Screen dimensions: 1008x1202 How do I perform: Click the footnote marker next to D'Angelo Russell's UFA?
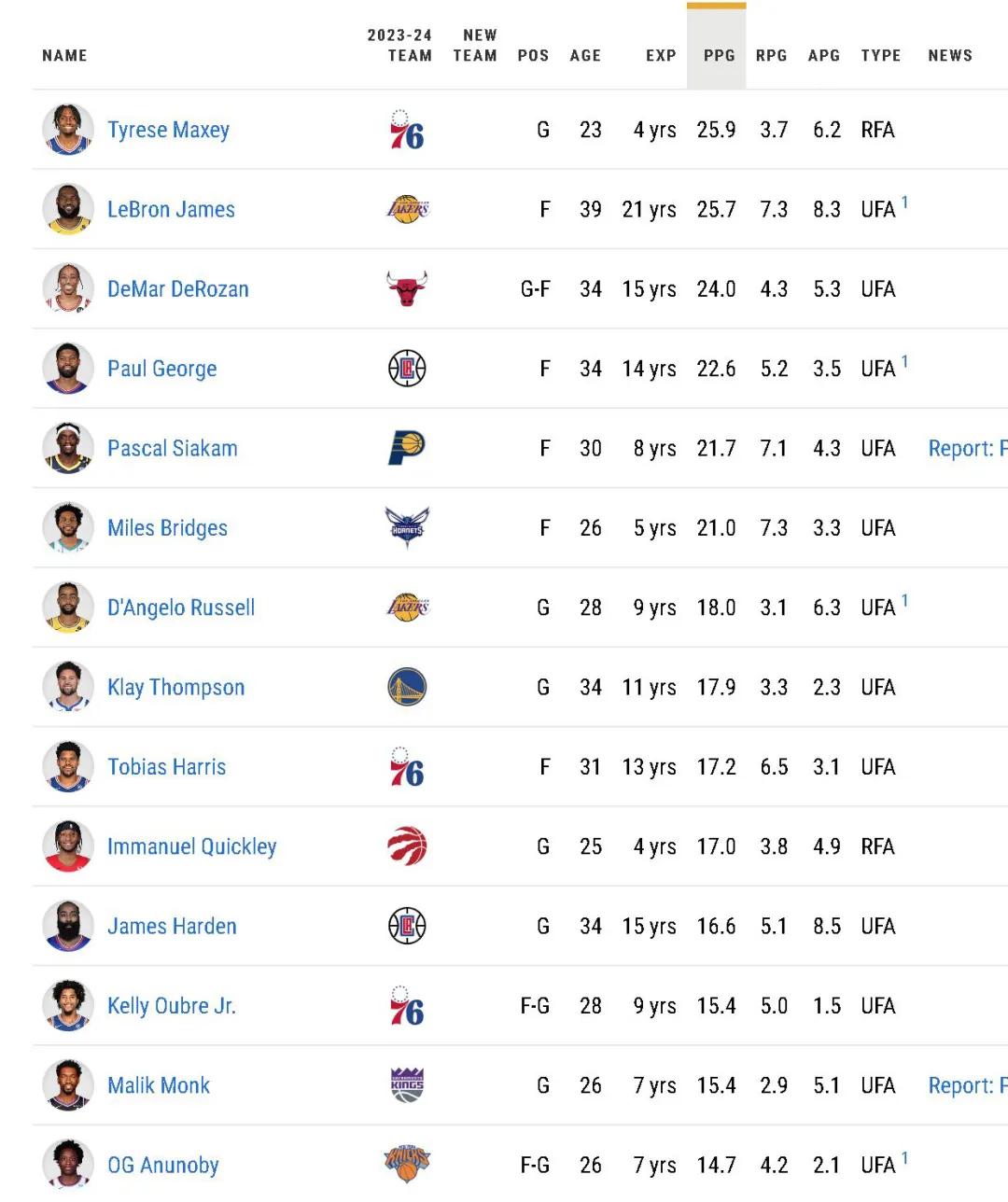(904, 600)
